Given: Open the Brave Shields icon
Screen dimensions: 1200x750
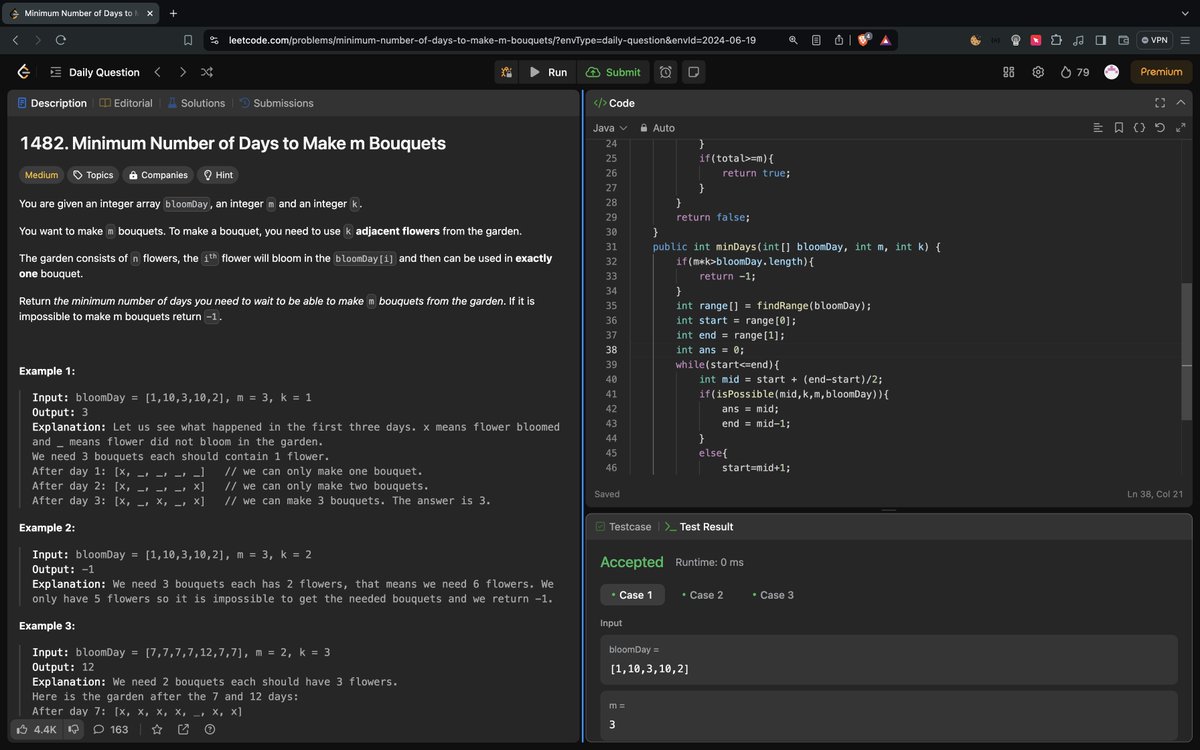Looking at the screenshot, I should [864, 40].
